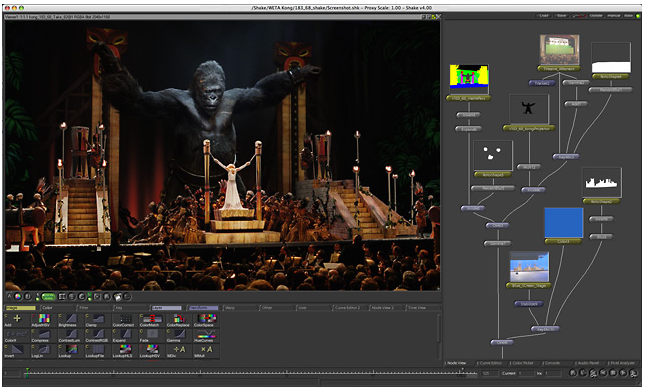Toggle the green status light in node view
Image resolution: width=646 pixels, height=391 pixels.
[x=638, y=16]
